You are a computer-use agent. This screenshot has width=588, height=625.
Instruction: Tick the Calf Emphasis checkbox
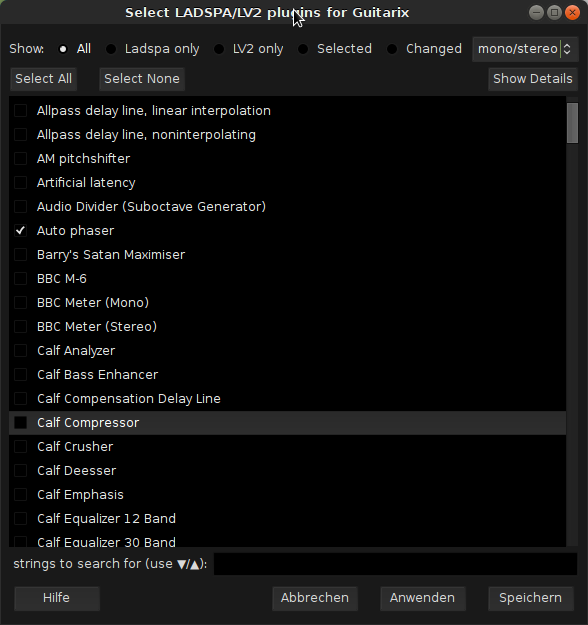pos(20,494)
